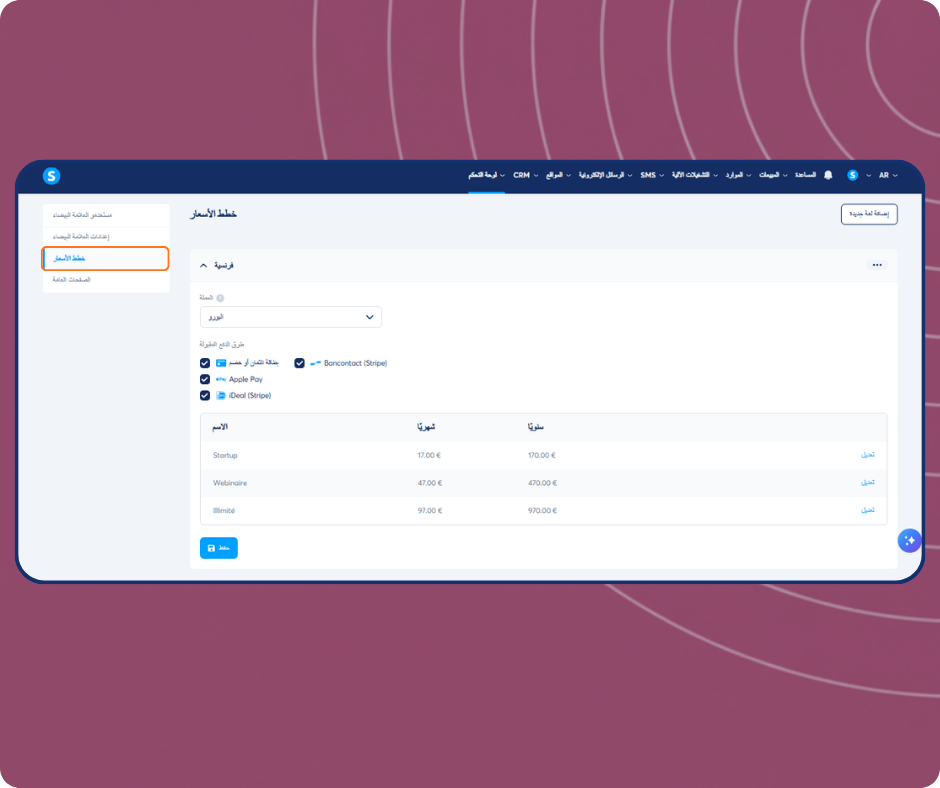Click تعديل link for Webinaire plan
Image resolution: width=940 pixels, height=788 pixels.
[x=867, y=482]
